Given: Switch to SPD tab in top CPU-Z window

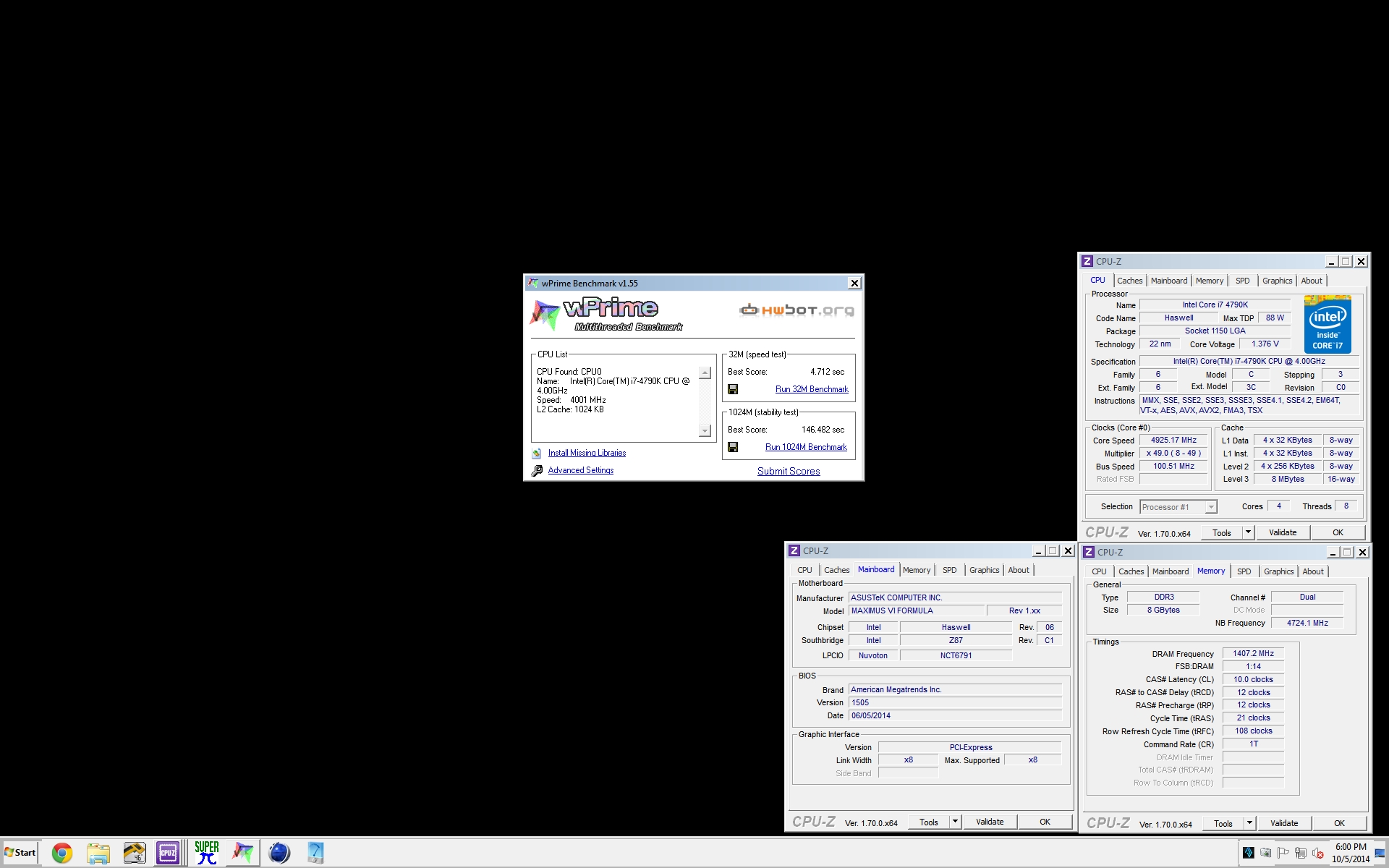Looking at the screenshot, I should [1242, 281].
